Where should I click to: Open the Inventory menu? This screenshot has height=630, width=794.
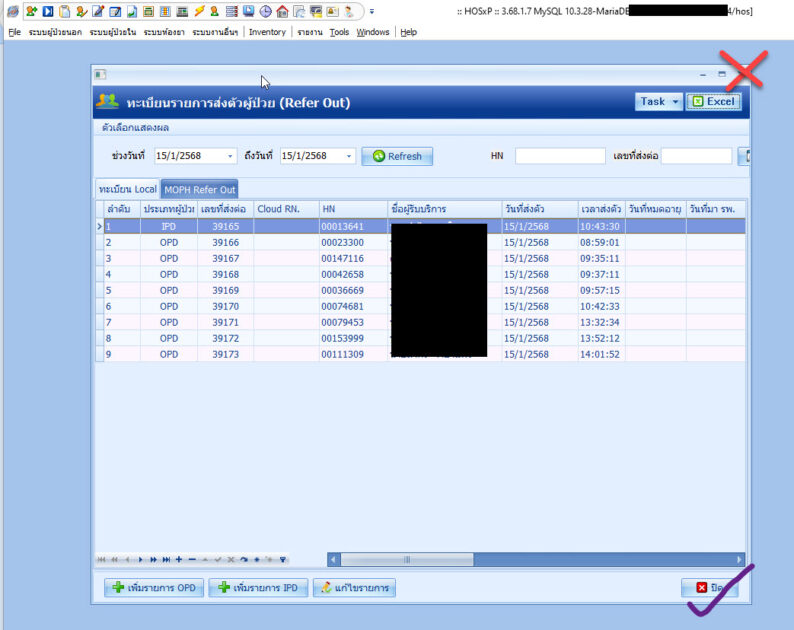coord(267,32)
